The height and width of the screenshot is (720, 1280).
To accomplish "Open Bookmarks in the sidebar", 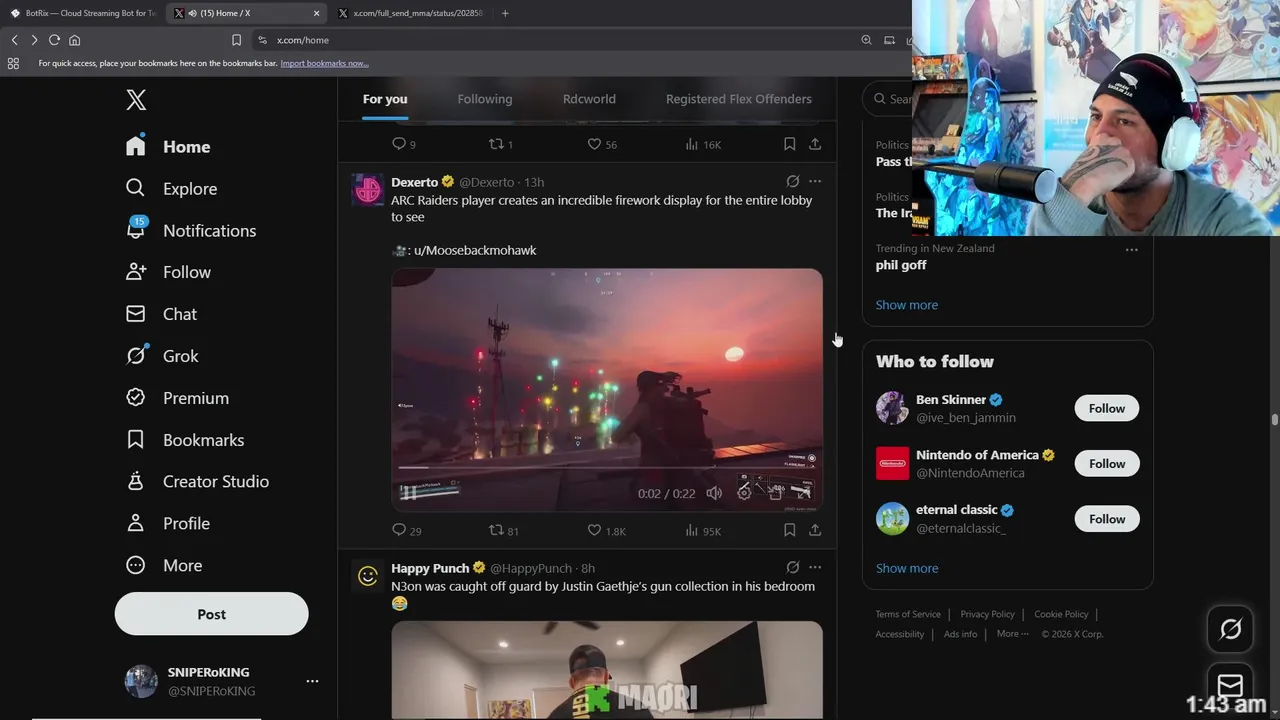I will click(x=184, y=440).
